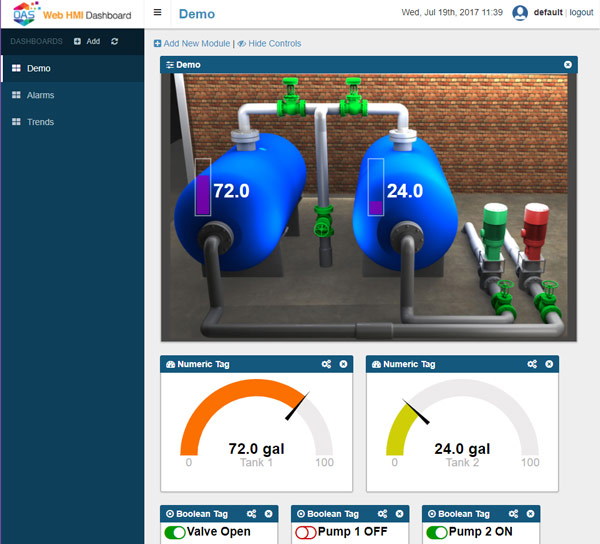Click the default user avatar icon

tap(520, 13)
